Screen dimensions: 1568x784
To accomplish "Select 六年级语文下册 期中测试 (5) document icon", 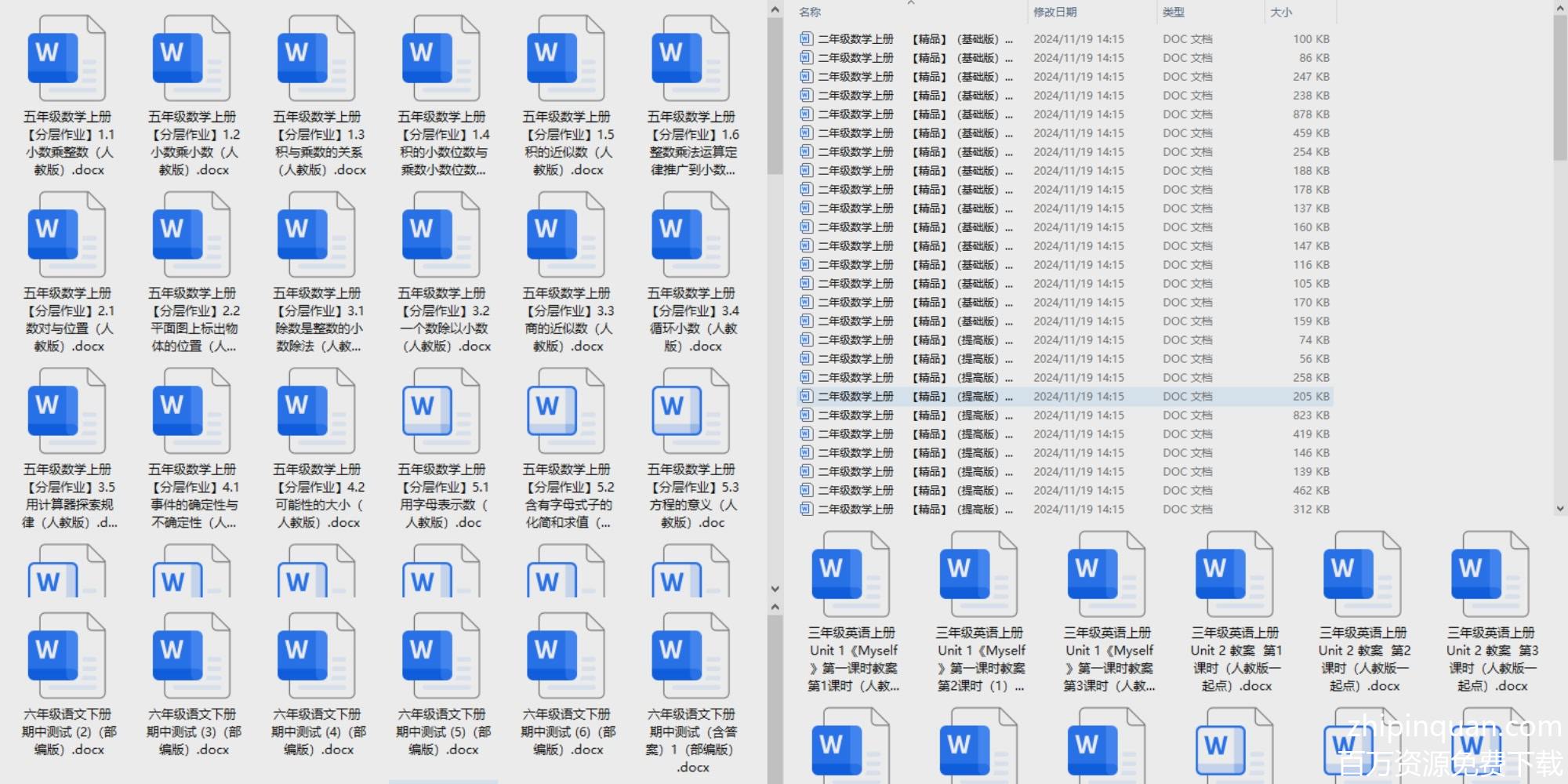I will tap(441, 657).
